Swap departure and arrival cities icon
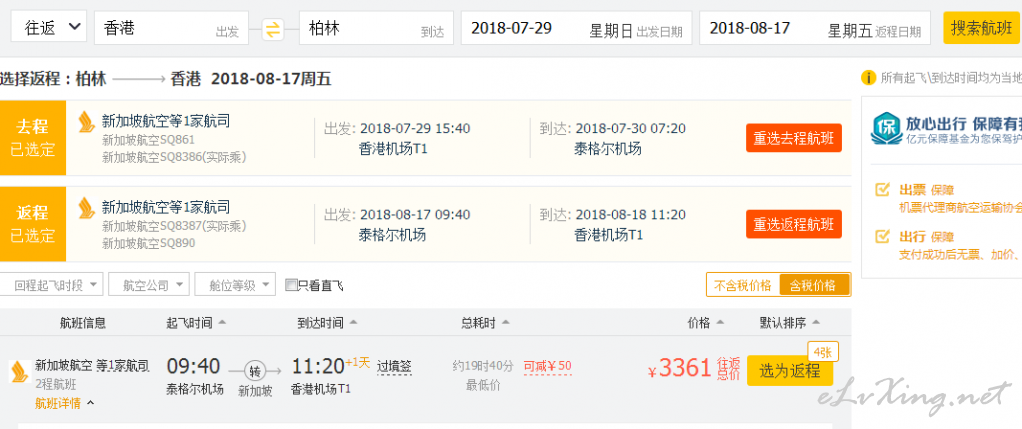The width and height of the screenshot is (1022, 429). 273,29
